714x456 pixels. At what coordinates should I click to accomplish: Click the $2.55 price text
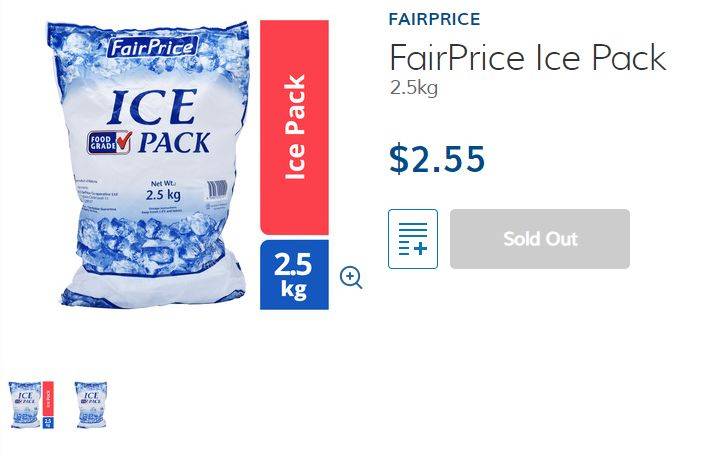(x=437, y=159)
